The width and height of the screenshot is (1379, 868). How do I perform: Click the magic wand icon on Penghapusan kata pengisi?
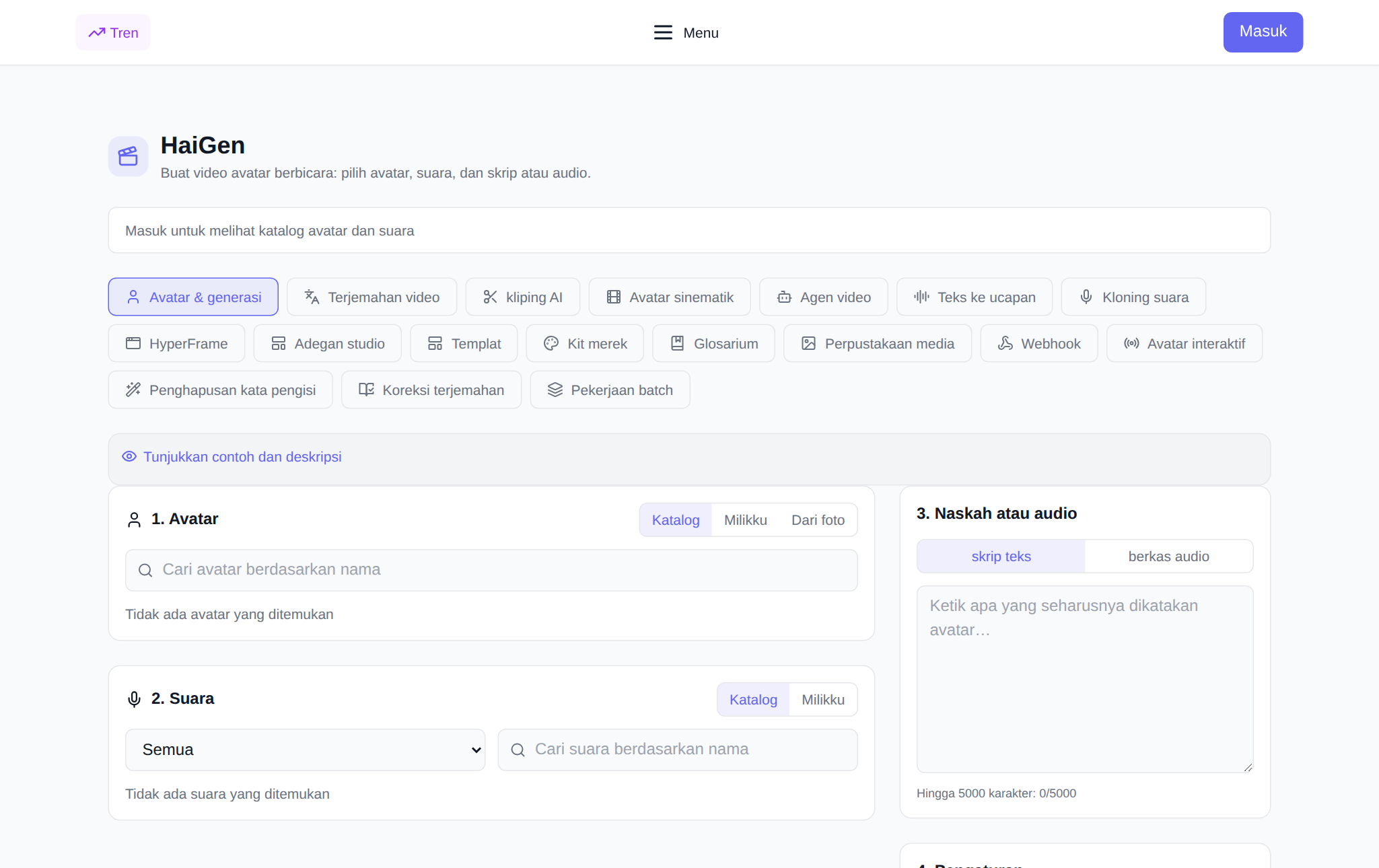coord(133,390)
